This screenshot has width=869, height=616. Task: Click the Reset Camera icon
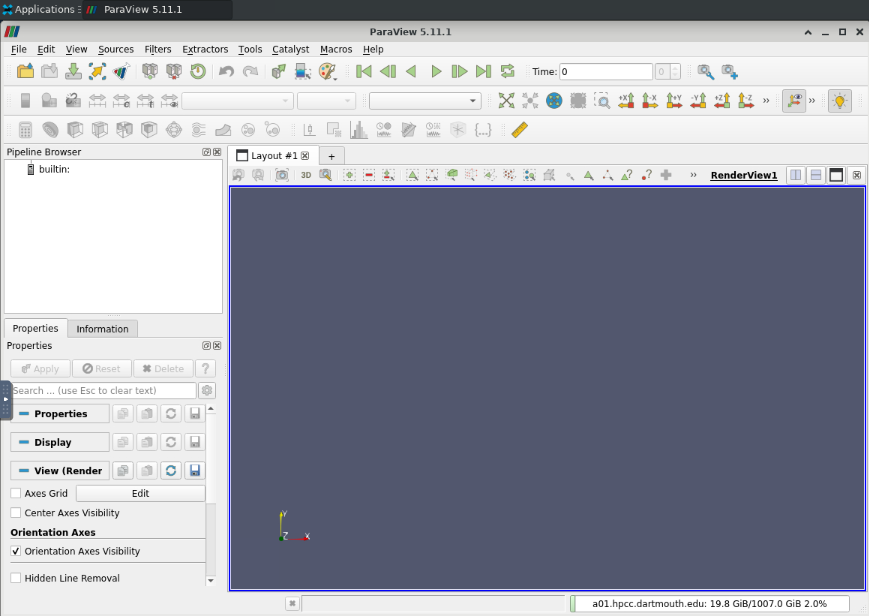tap(506, 100)
